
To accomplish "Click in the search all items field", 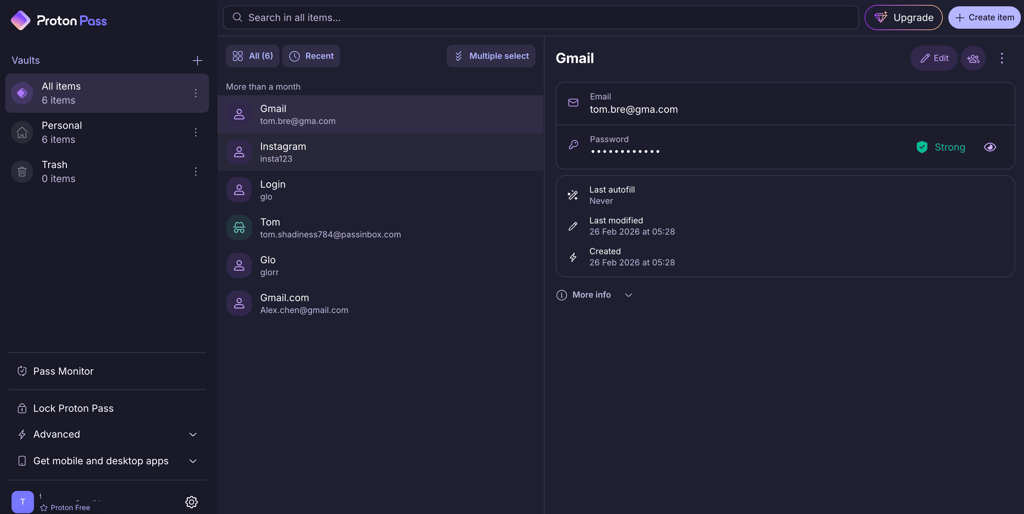I will click(541, 18).
